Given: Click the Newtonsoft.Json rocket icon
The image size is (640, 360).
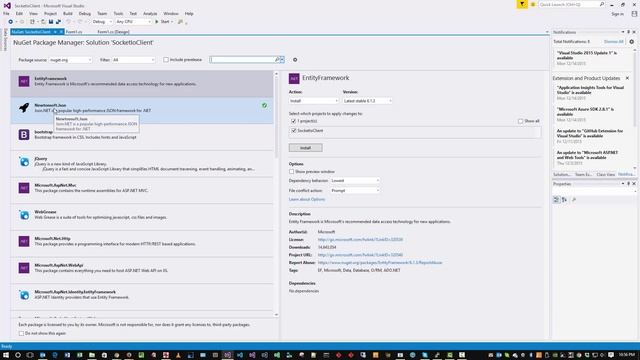Looking at the screenshot, I should point(24,108).
